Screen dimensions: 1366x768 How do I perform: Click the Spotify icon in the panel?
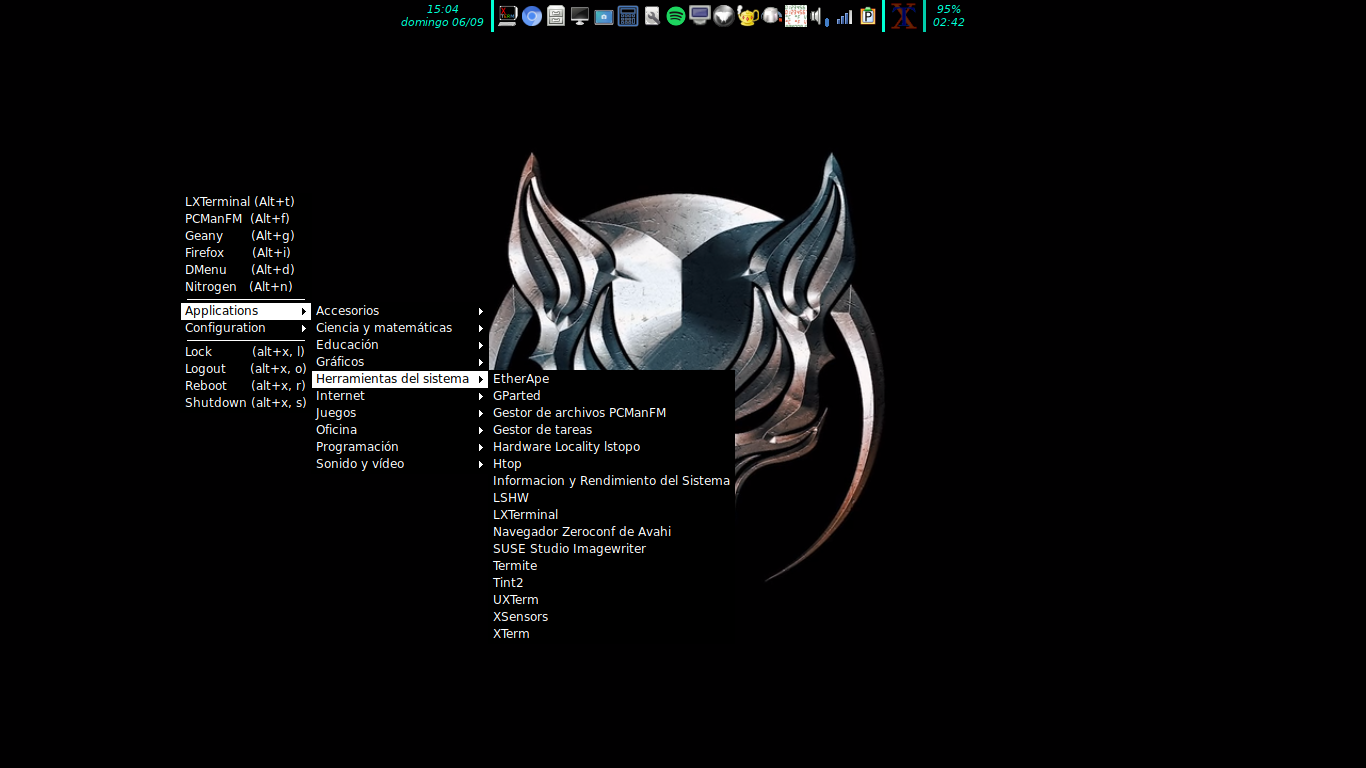coord(676,16)
